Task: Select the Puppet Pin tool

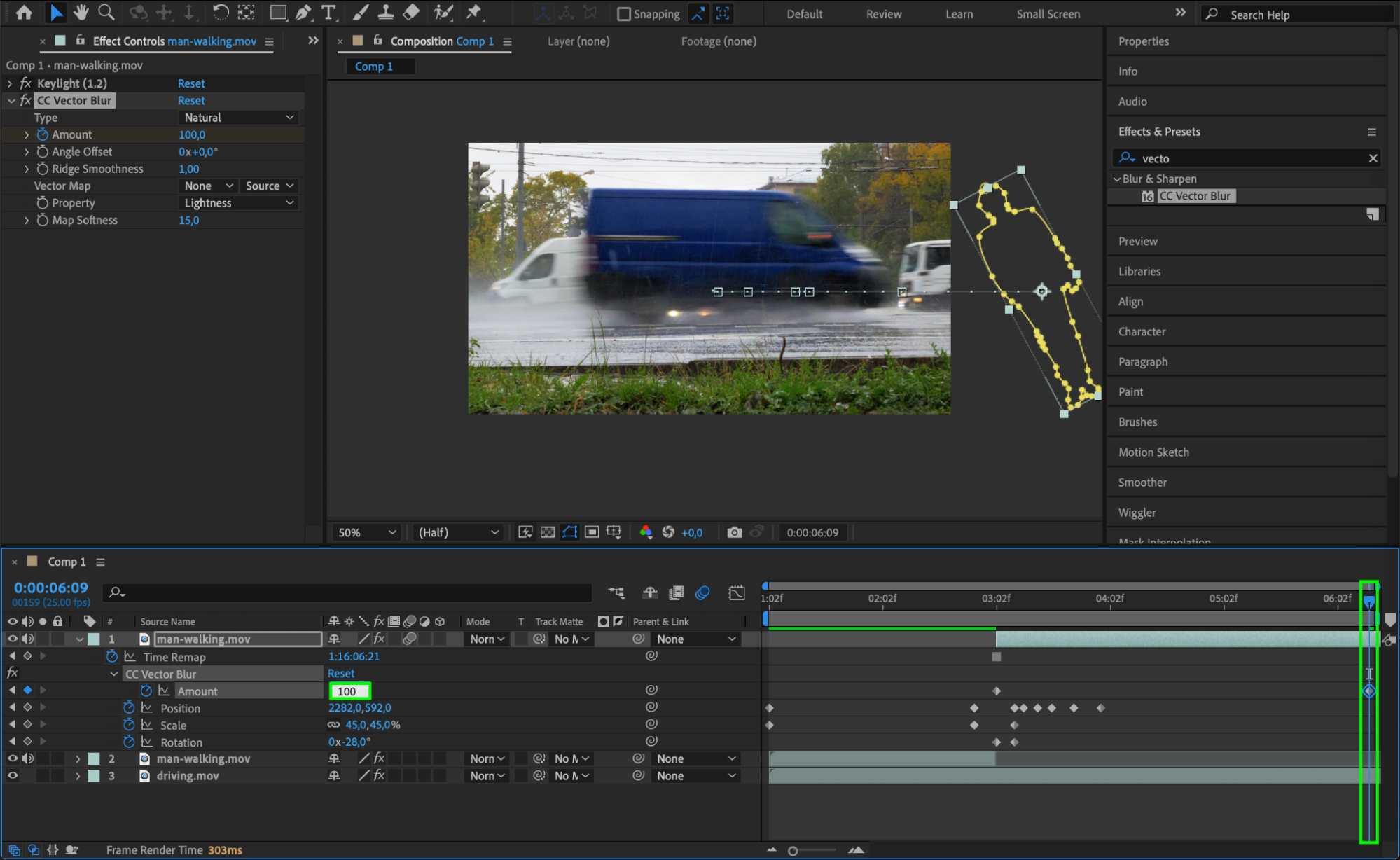Action: click(x=474, y=12)
